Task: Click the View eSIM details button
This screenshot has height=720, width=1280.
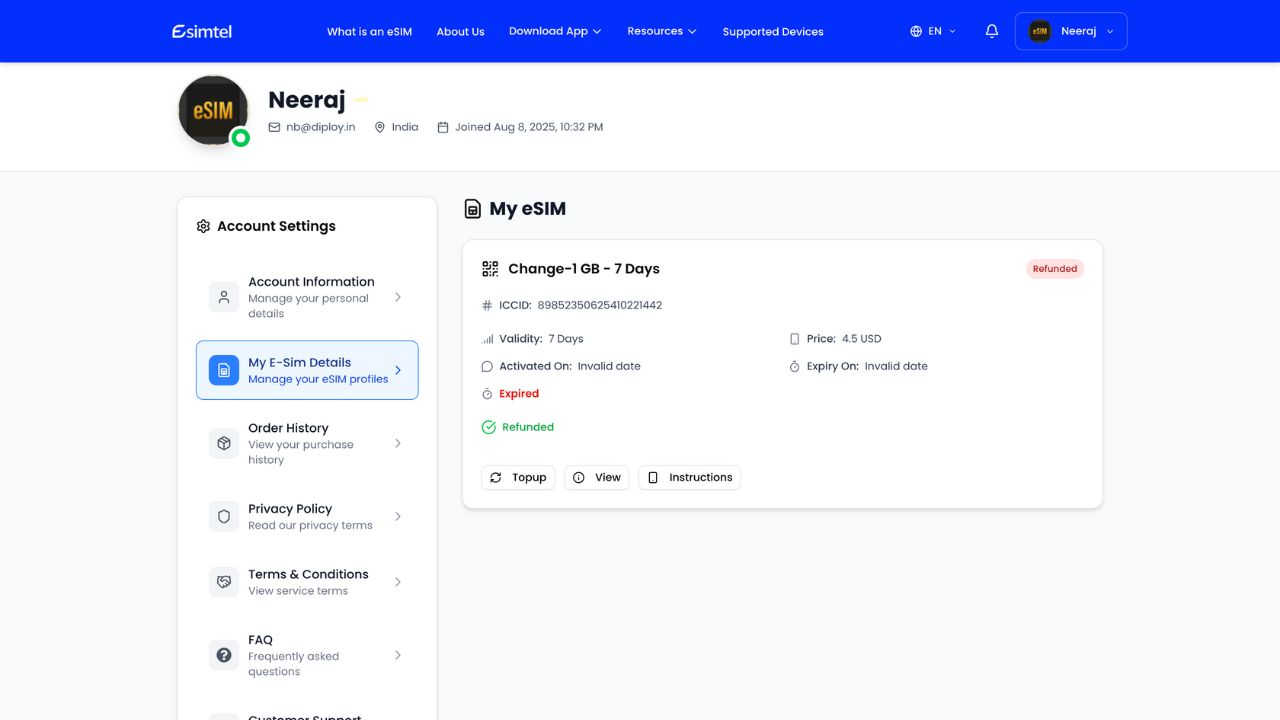Action: coord(597,477)
